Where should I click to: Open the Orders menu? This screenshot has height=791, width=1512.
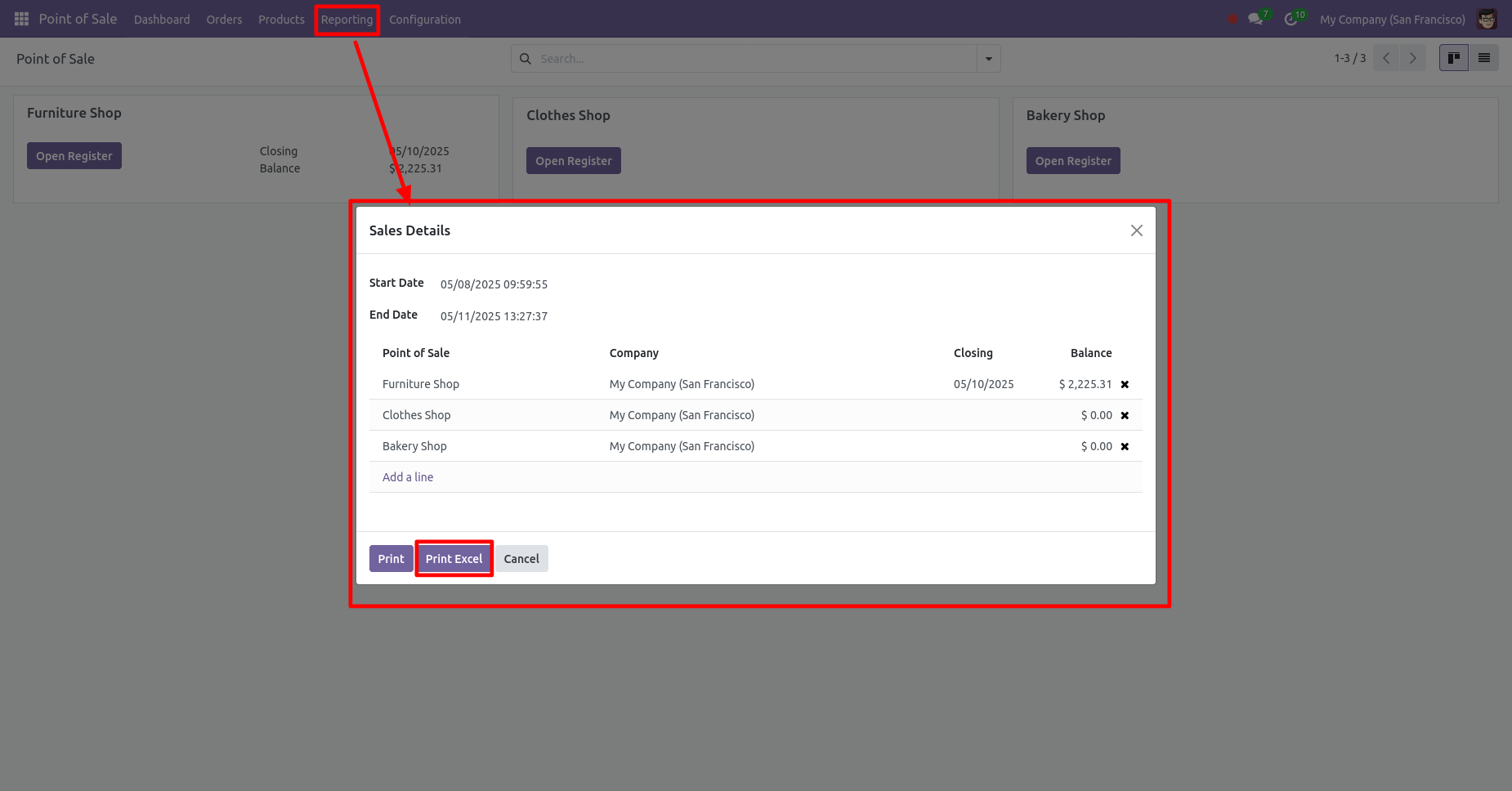click(x=224, y=20)
